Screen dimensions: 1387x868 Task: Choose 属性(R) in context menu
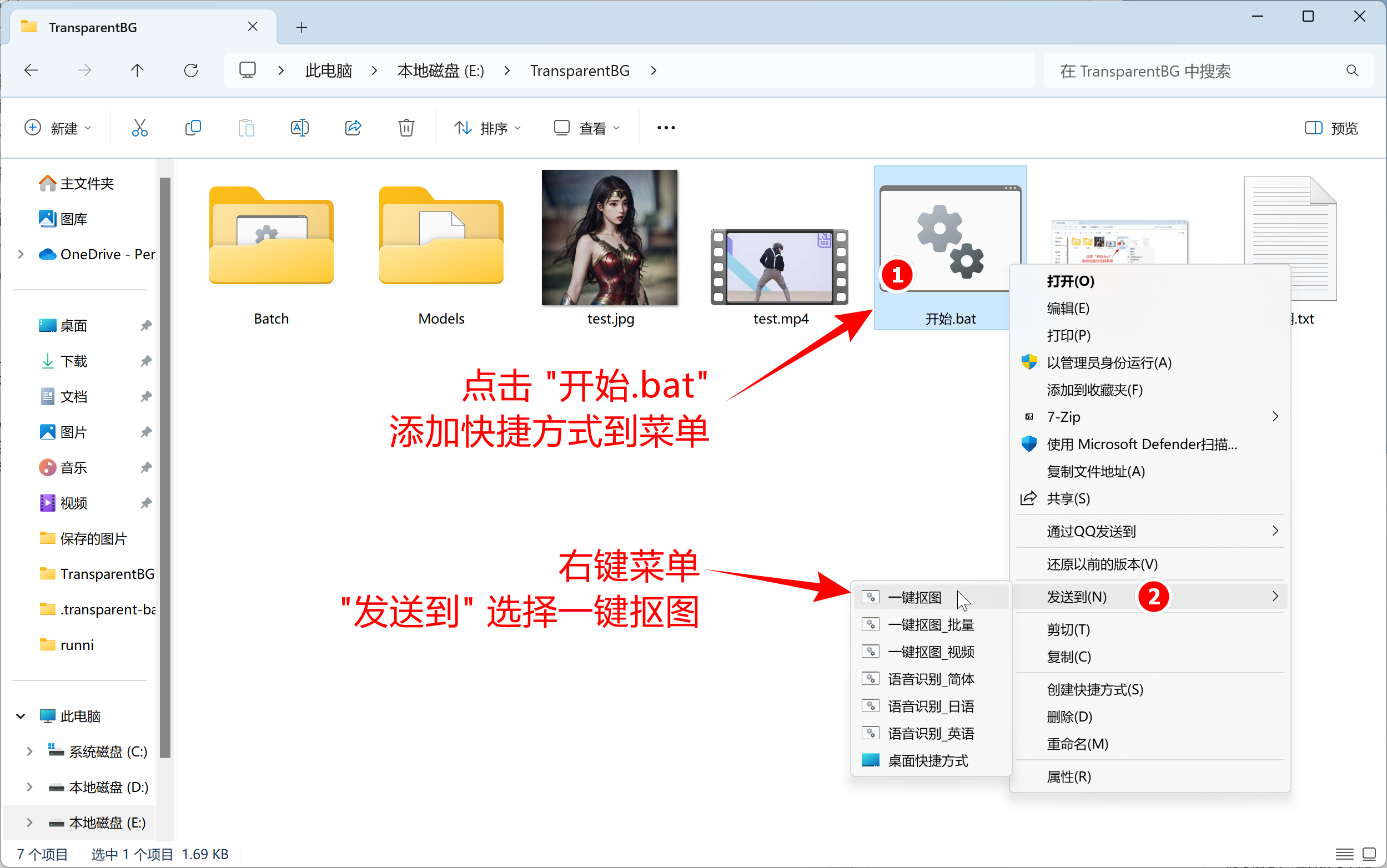point(1150,777)
